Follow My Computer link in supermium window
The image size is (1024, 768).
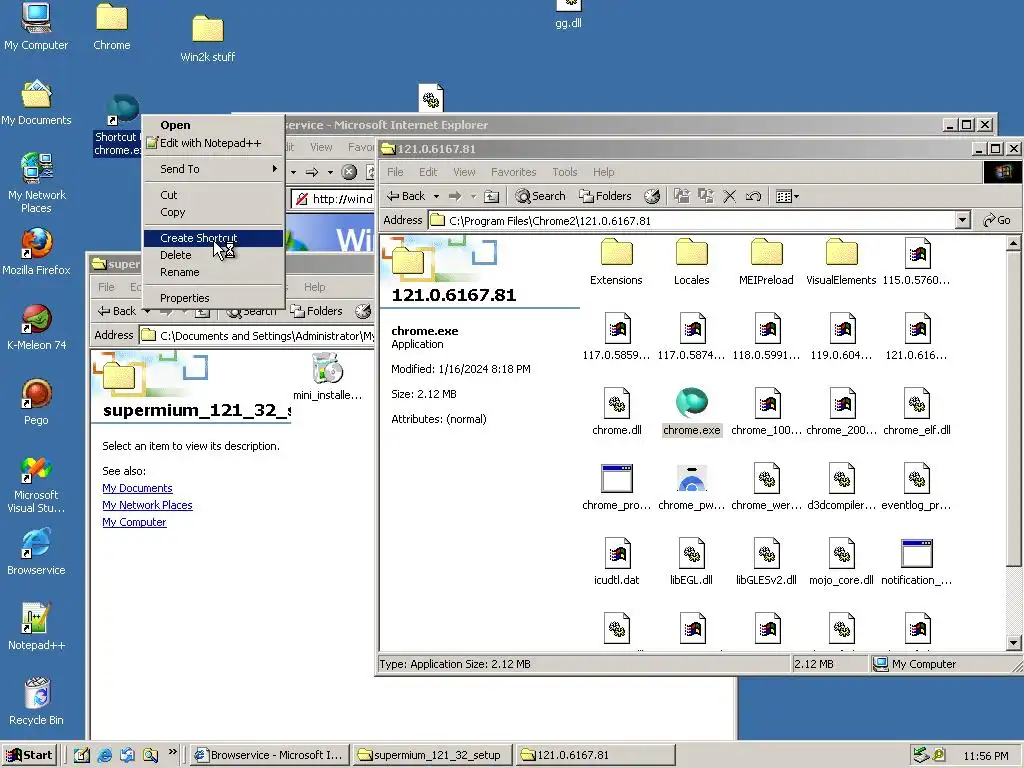point(134,522)
